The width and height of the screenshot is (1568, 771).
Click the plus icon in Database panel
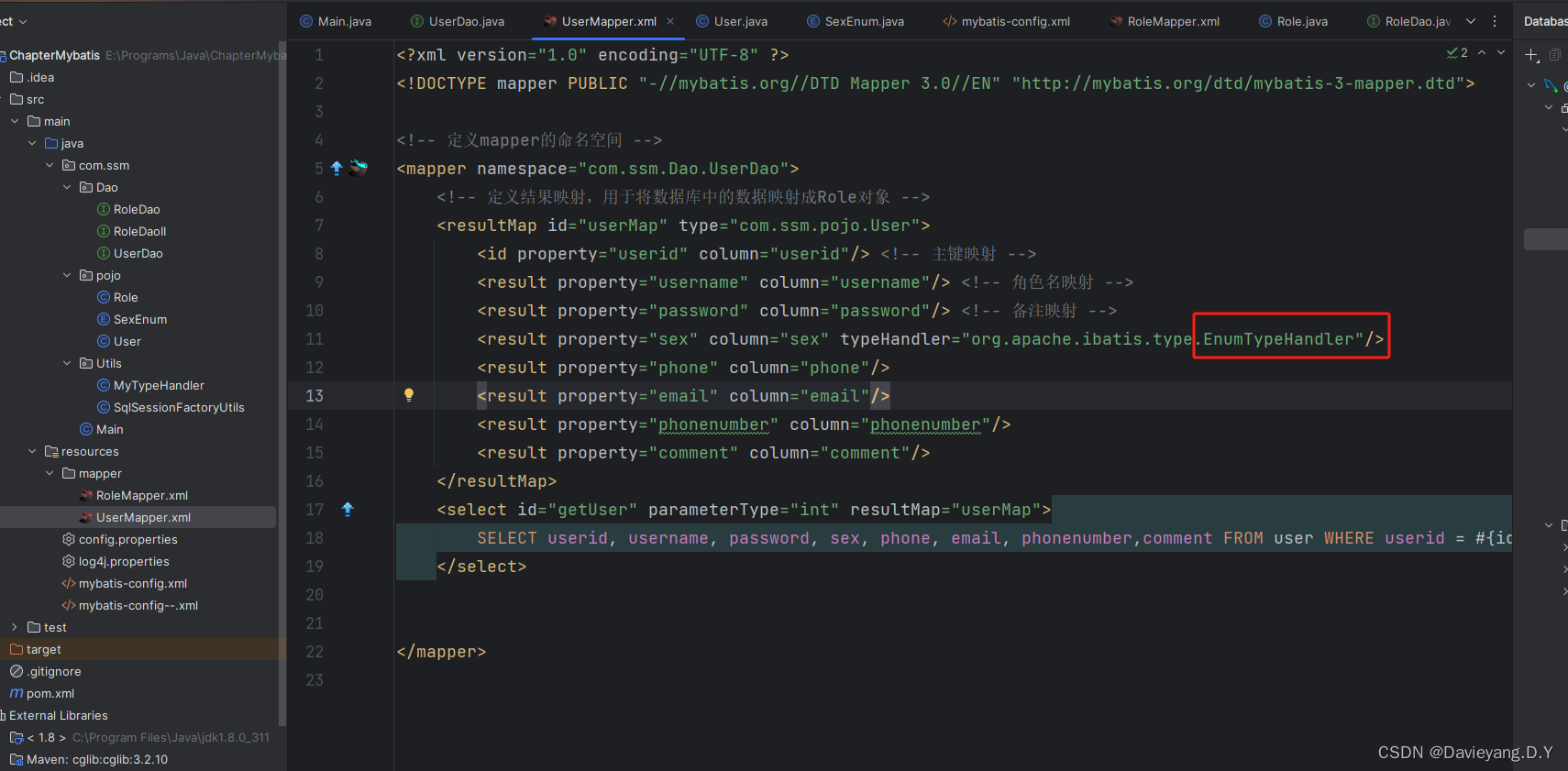[x=1531, y=55]
